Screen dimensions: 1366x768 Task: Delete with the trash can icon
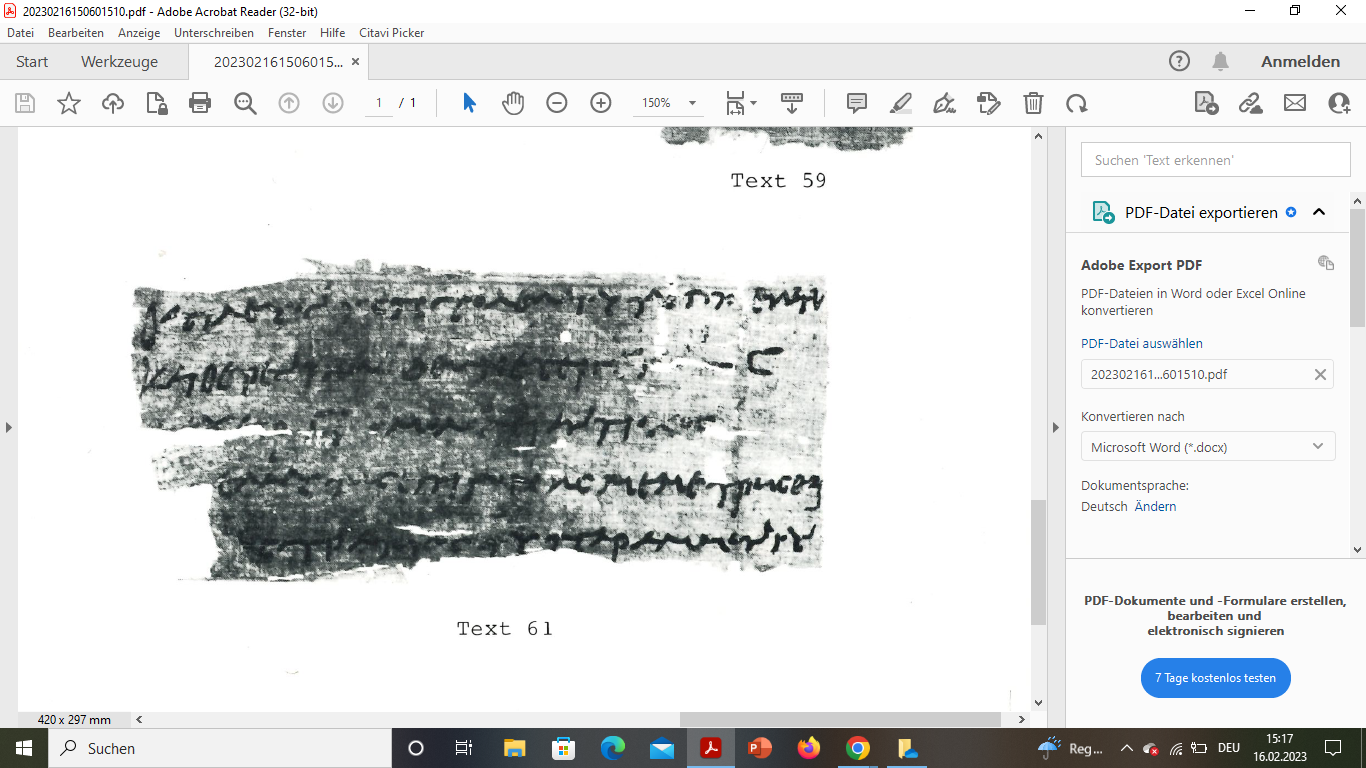[1033, 103]
